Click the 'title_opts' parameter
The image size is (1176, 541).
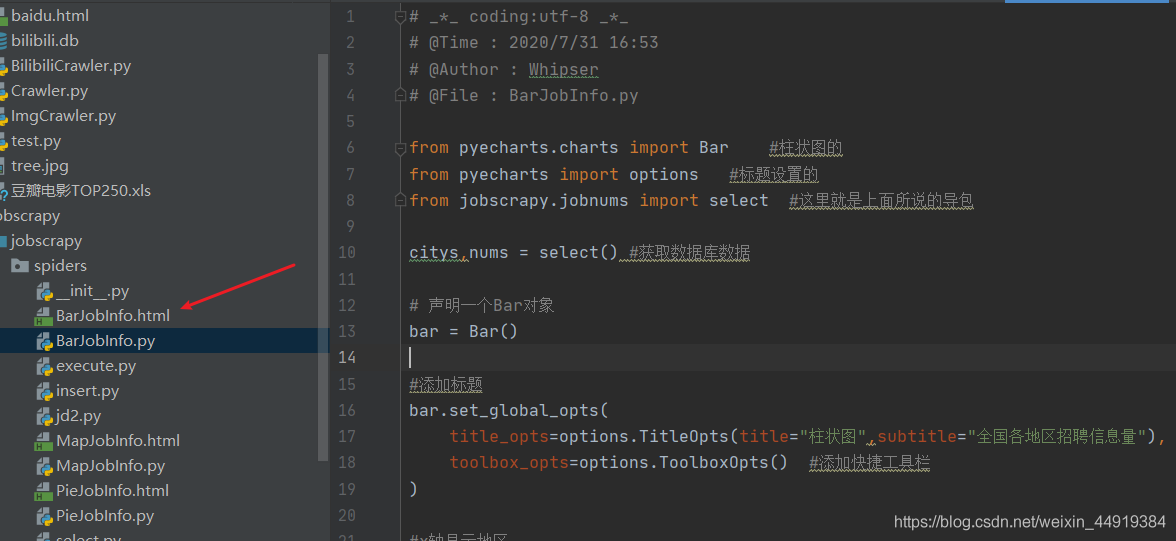(500, 437)
